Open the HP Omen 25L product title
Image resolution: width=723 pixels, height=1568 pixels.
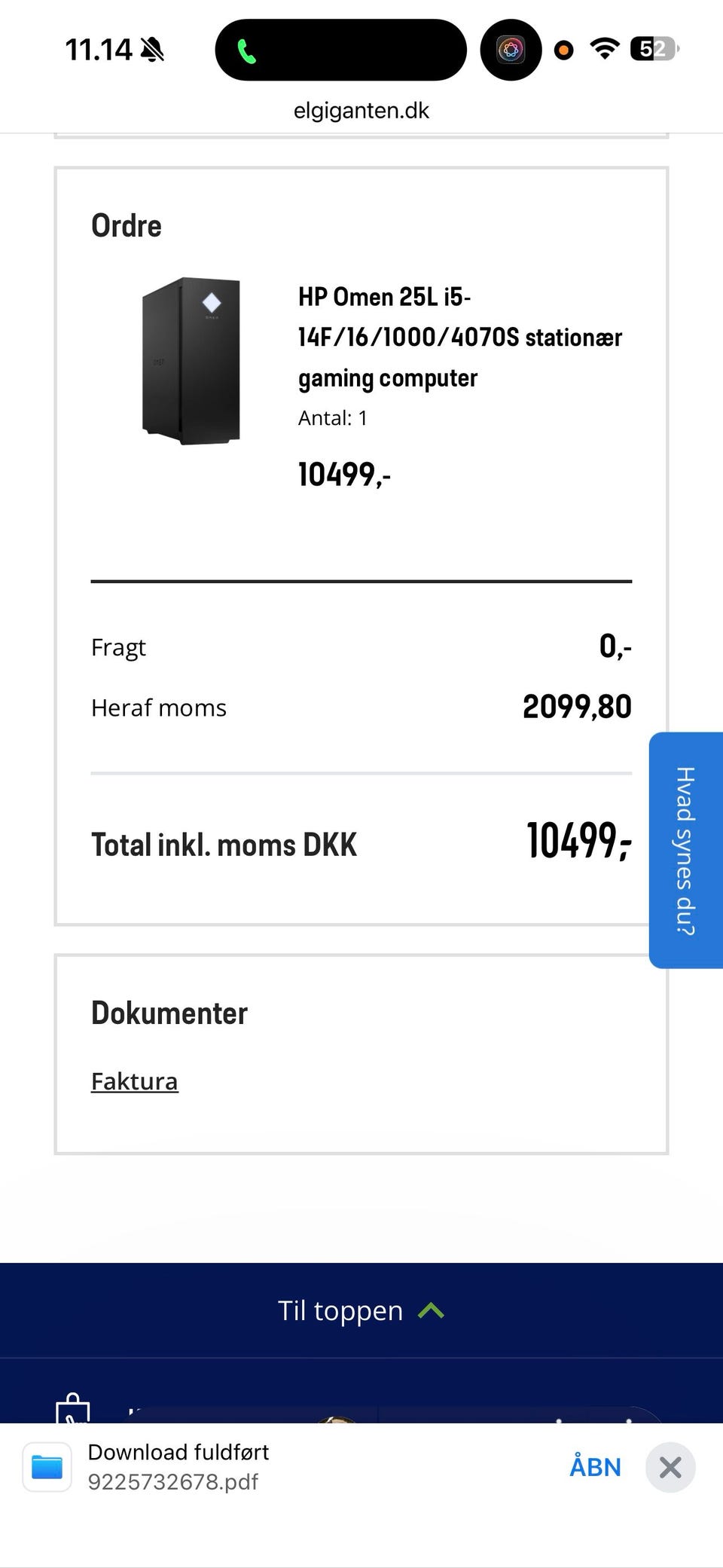pos(459,338)
